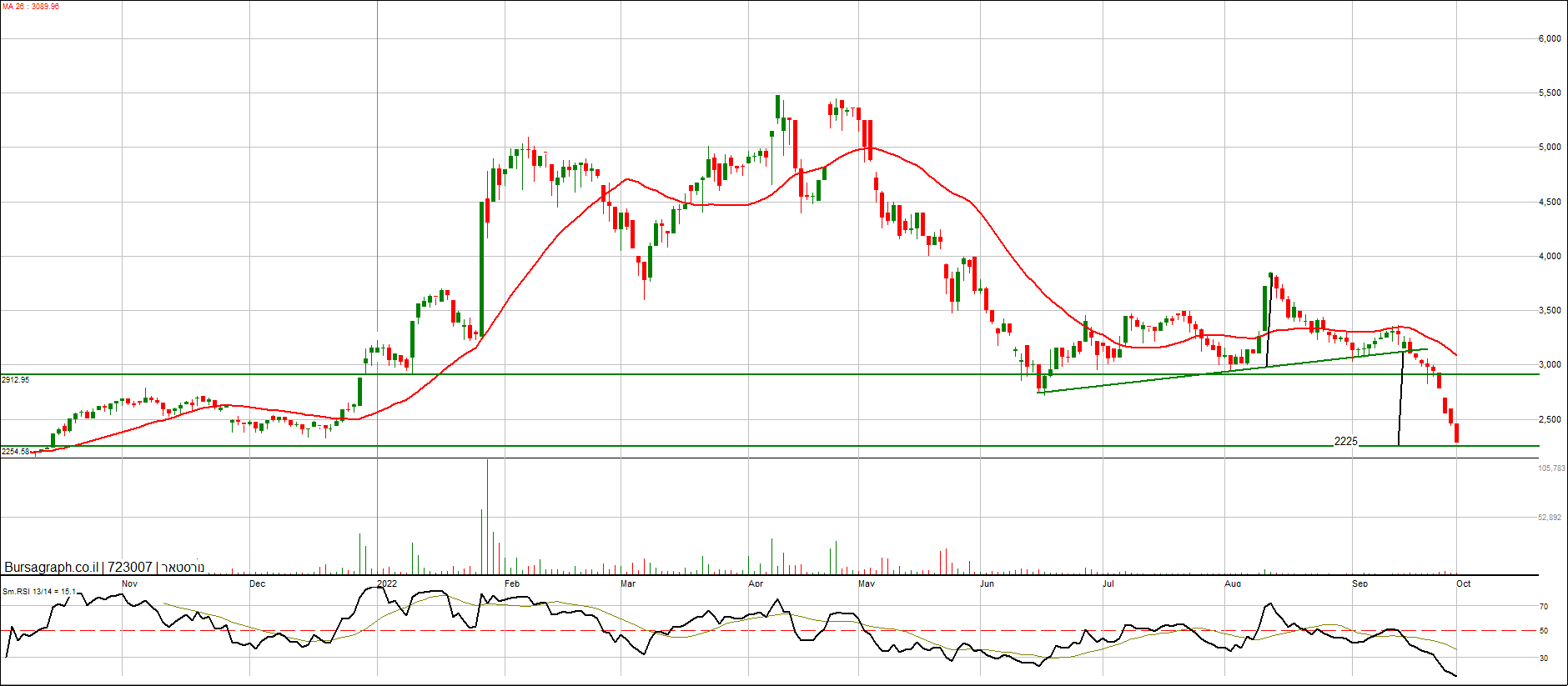The image size is (1568, 686).
Task: Click the Dec label on time axis
Action: coord(257,583)
